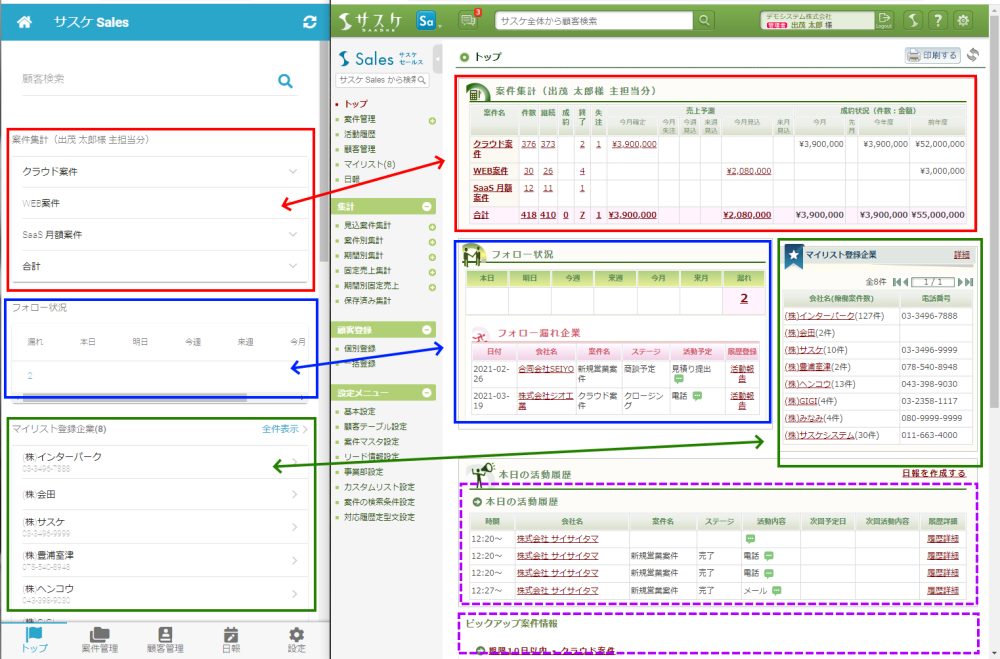Screen dimensions: 1000x659
Task: Click the 印刷する print button
Action: (x=932, y=56)
